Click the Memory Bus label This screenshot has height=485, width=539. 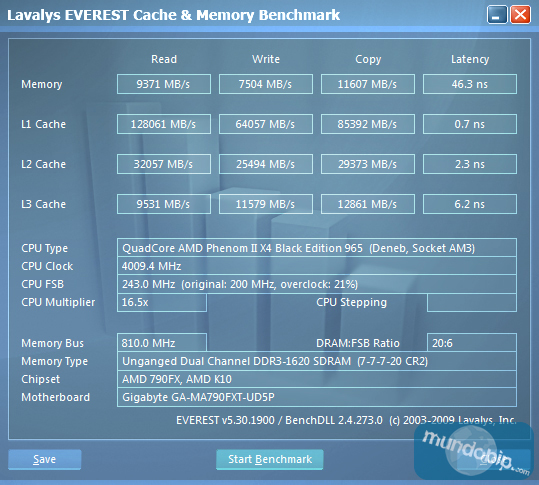pos(52,343)
